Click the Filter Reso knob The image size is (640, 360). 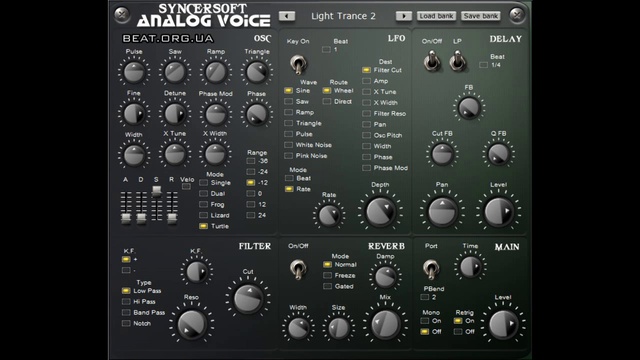click(191, 324)
